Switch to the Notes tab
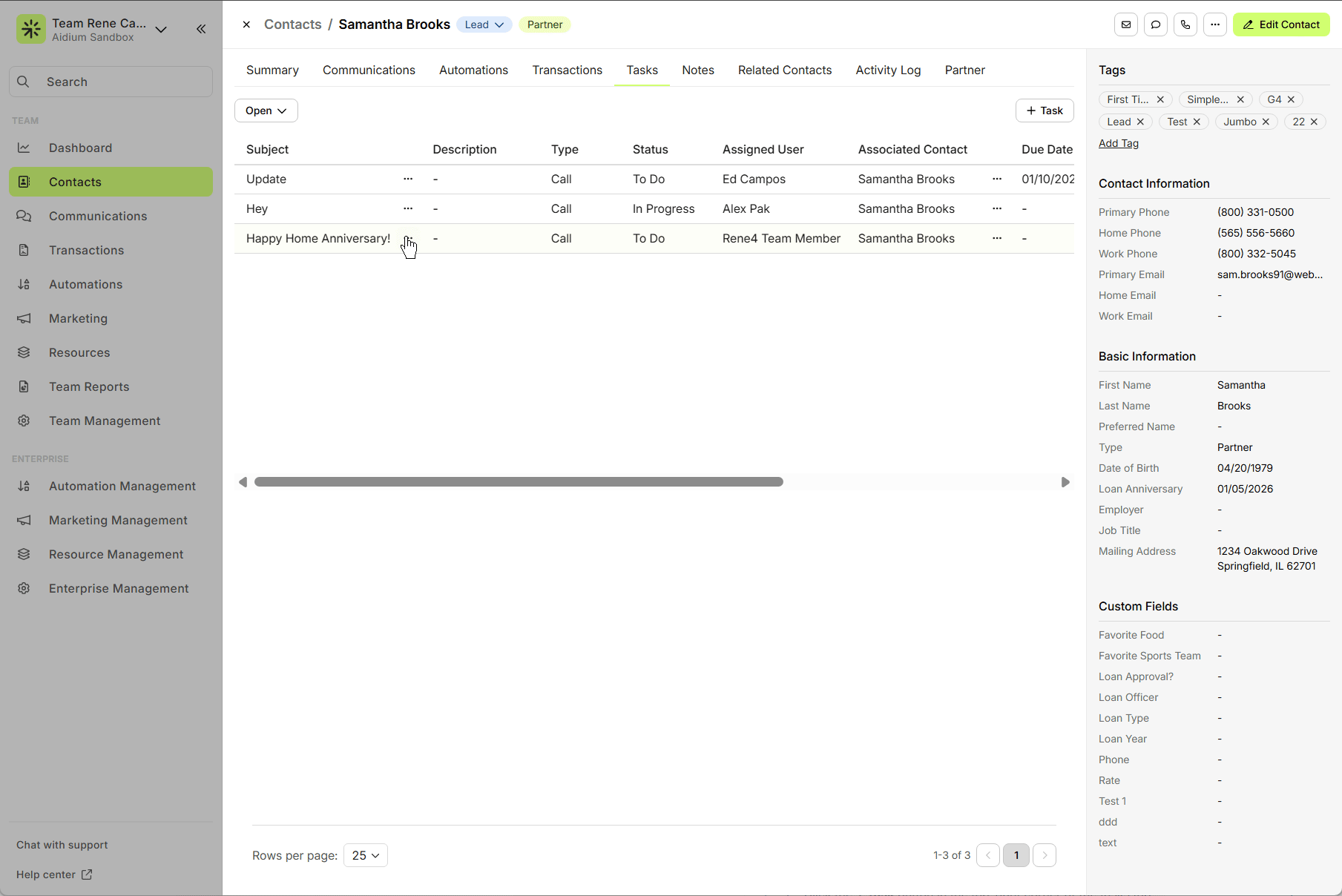Viewport: 1342px width, 896px height. [697, 70]
